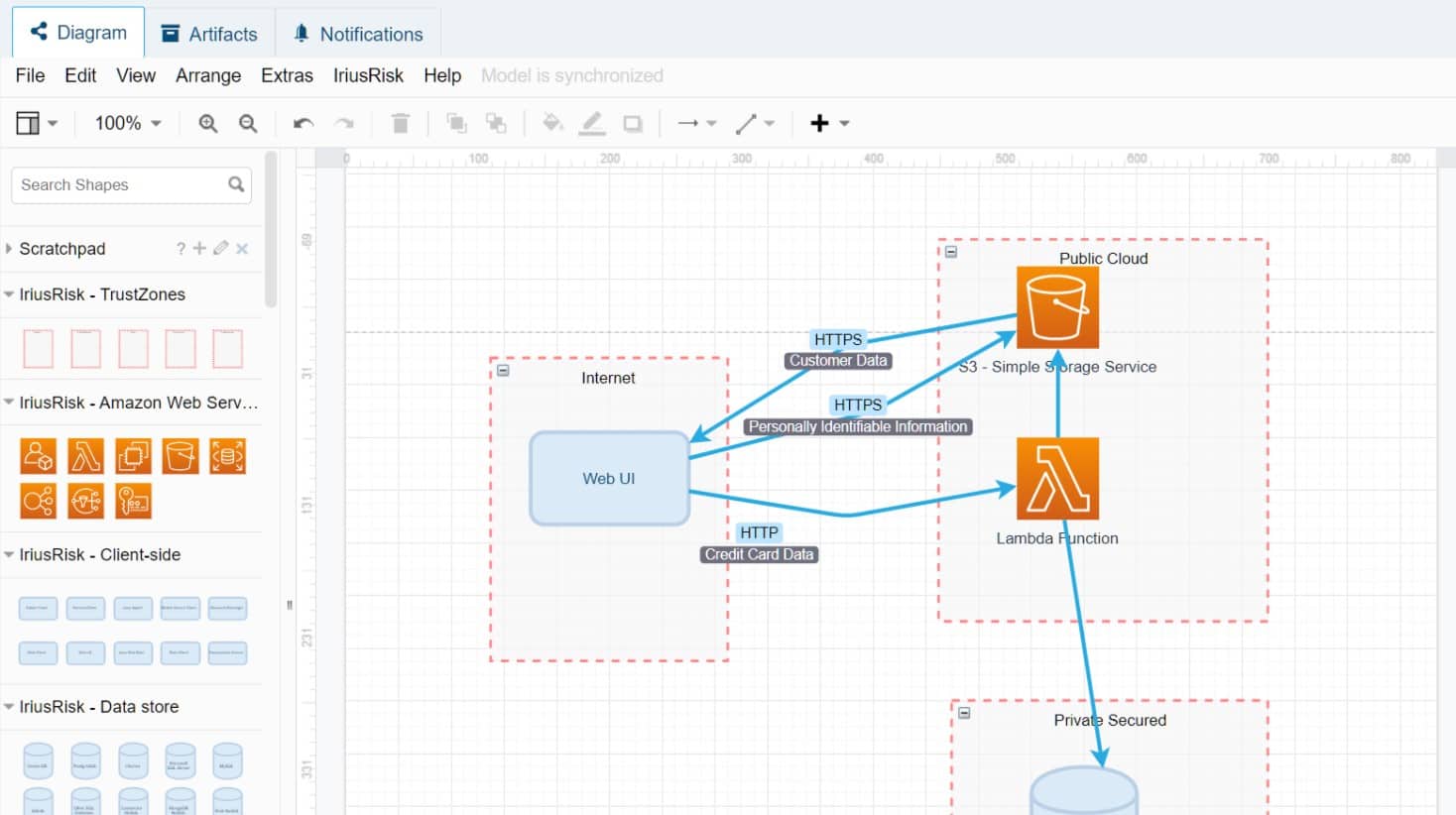
Task: Click the Public Cloud zone title
Action: (x=1103, y=258)
